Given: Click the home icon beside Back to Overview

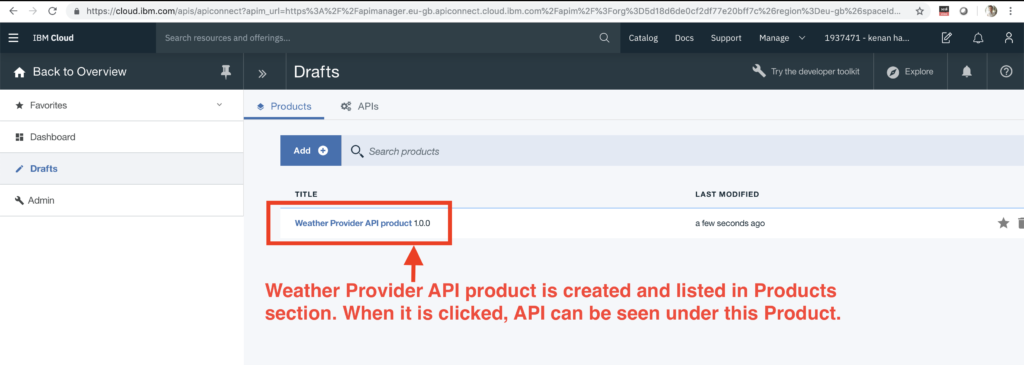Looking at the screenshot, I should pos(20,72).
